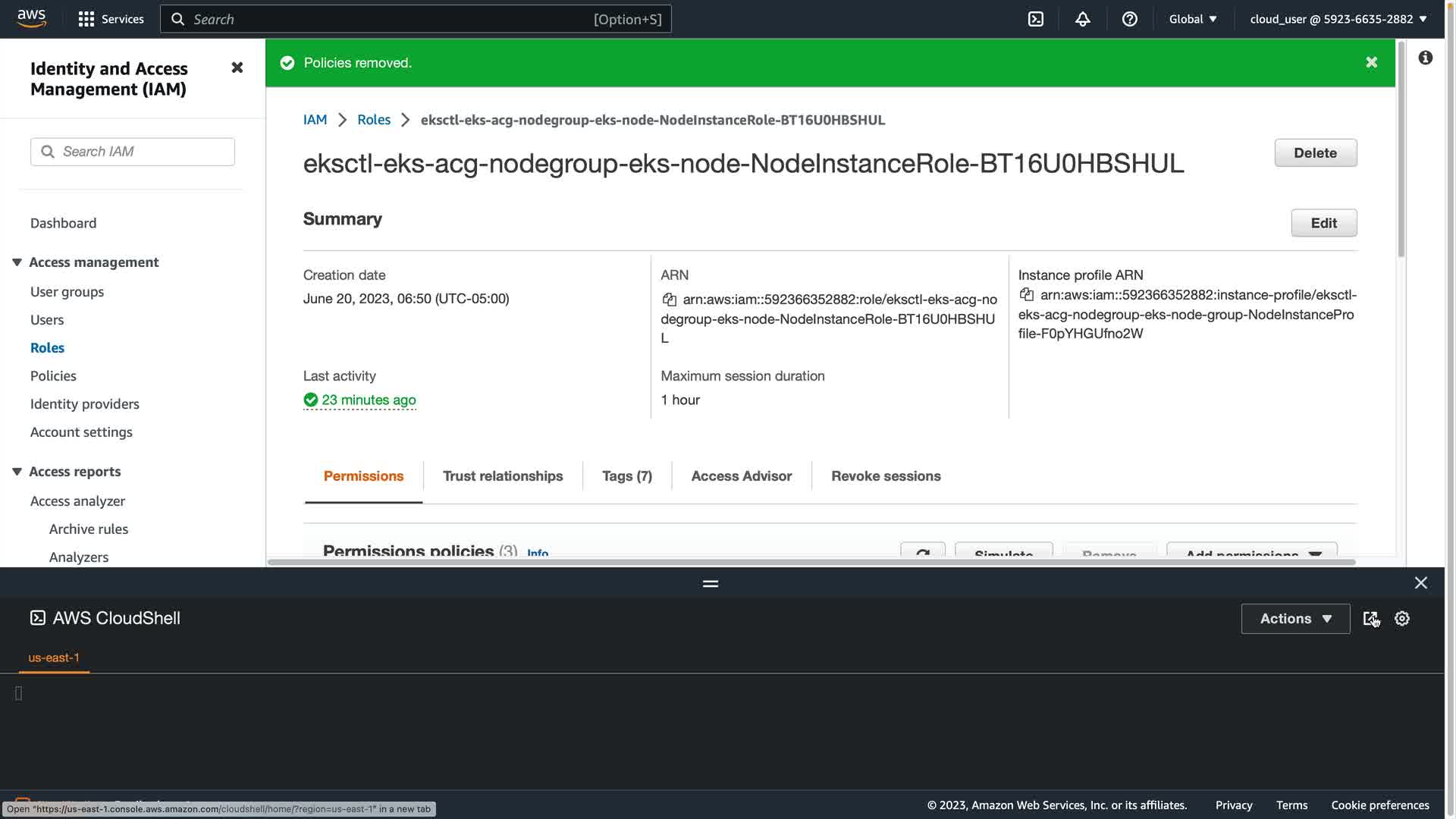The width and height of the screenshot is (1456, 819).
Task: Open the Global region dropdown
Action: coord(1193,19)
